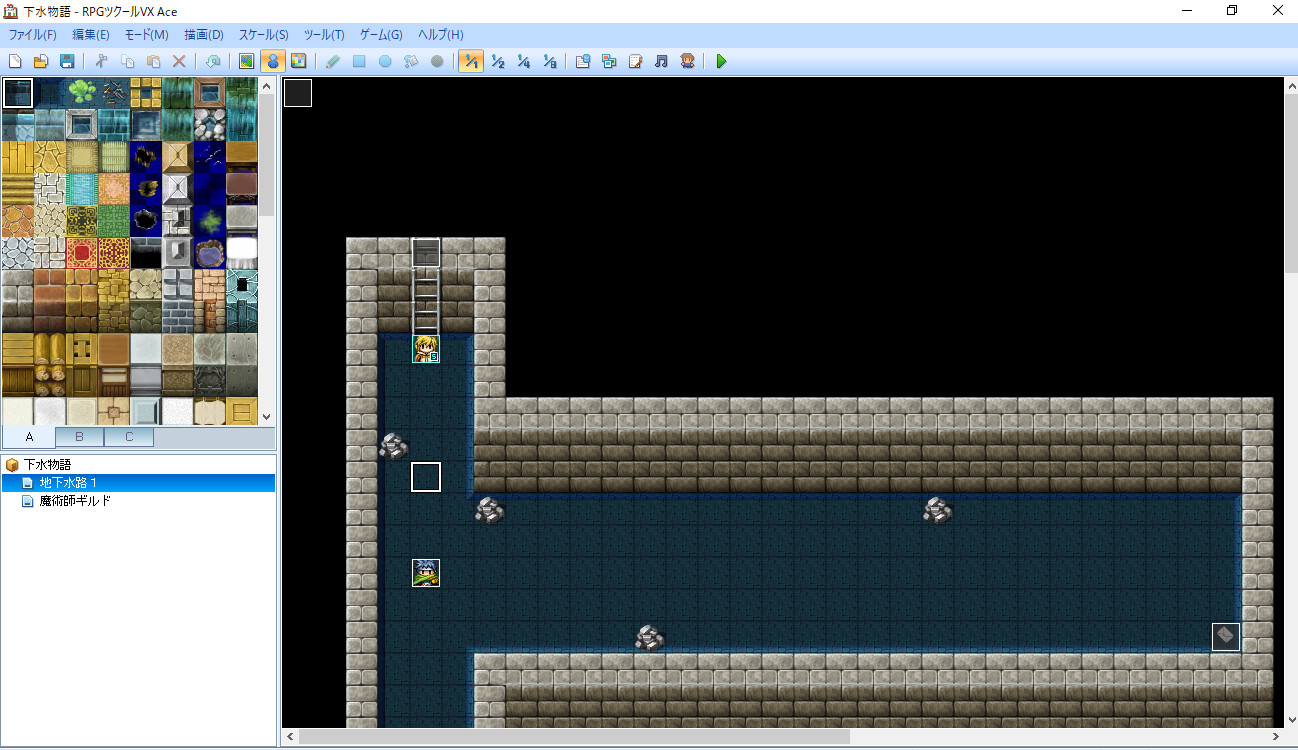Select the 地下水路 1 map in tree
1298x750 pixels.
(68, 483)
